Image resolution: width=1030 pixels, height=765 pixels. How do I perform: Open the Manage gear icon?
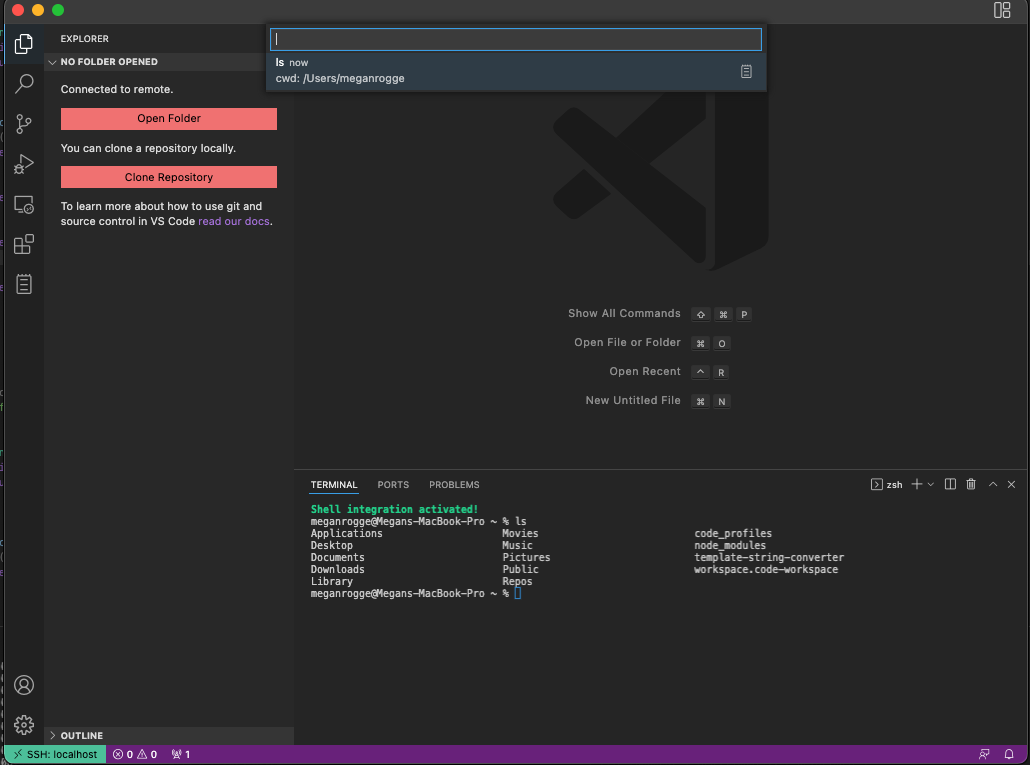(x=24, y=725)
